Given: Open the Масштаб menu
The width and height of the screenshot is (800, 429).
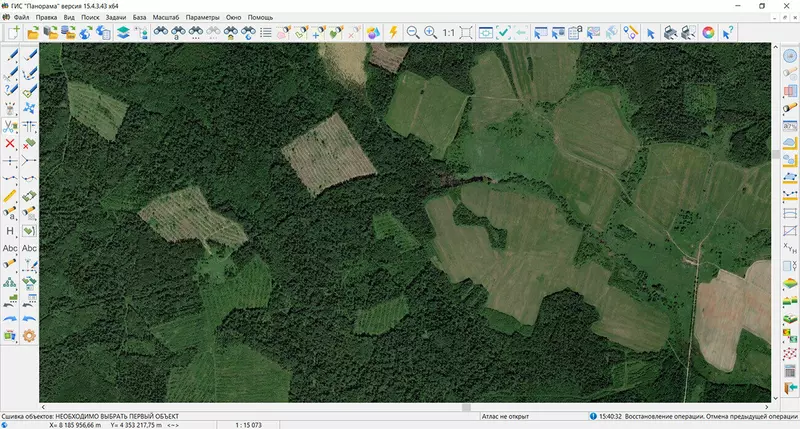Looking at the screenshot, I should point(166,18).
